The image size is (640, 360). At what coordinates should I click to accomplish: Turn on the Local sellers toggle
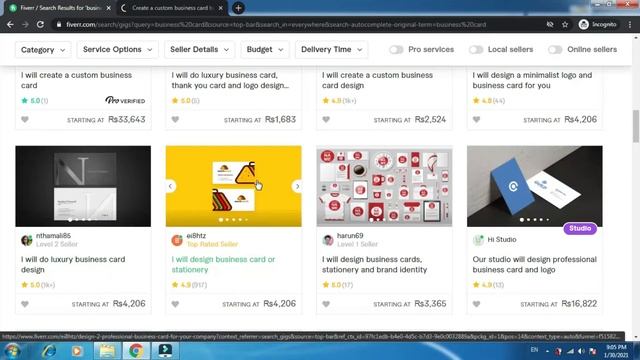click(476, 49)
